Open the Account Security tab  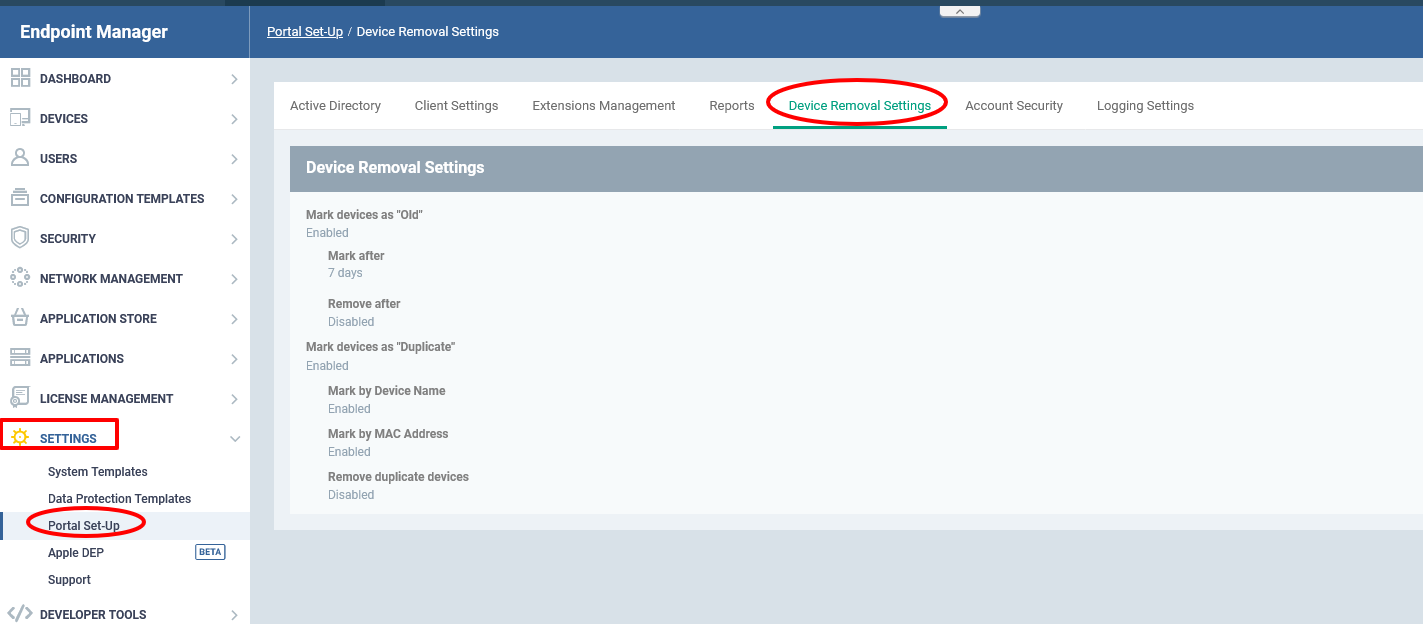click(x=1014, y=106)
